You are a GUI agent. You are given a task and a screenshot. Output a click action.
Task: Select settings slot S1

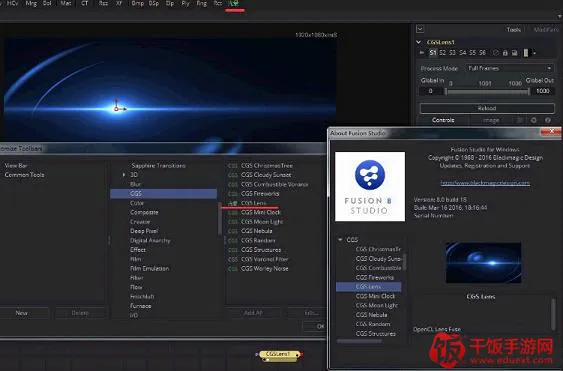coord(433,53)
